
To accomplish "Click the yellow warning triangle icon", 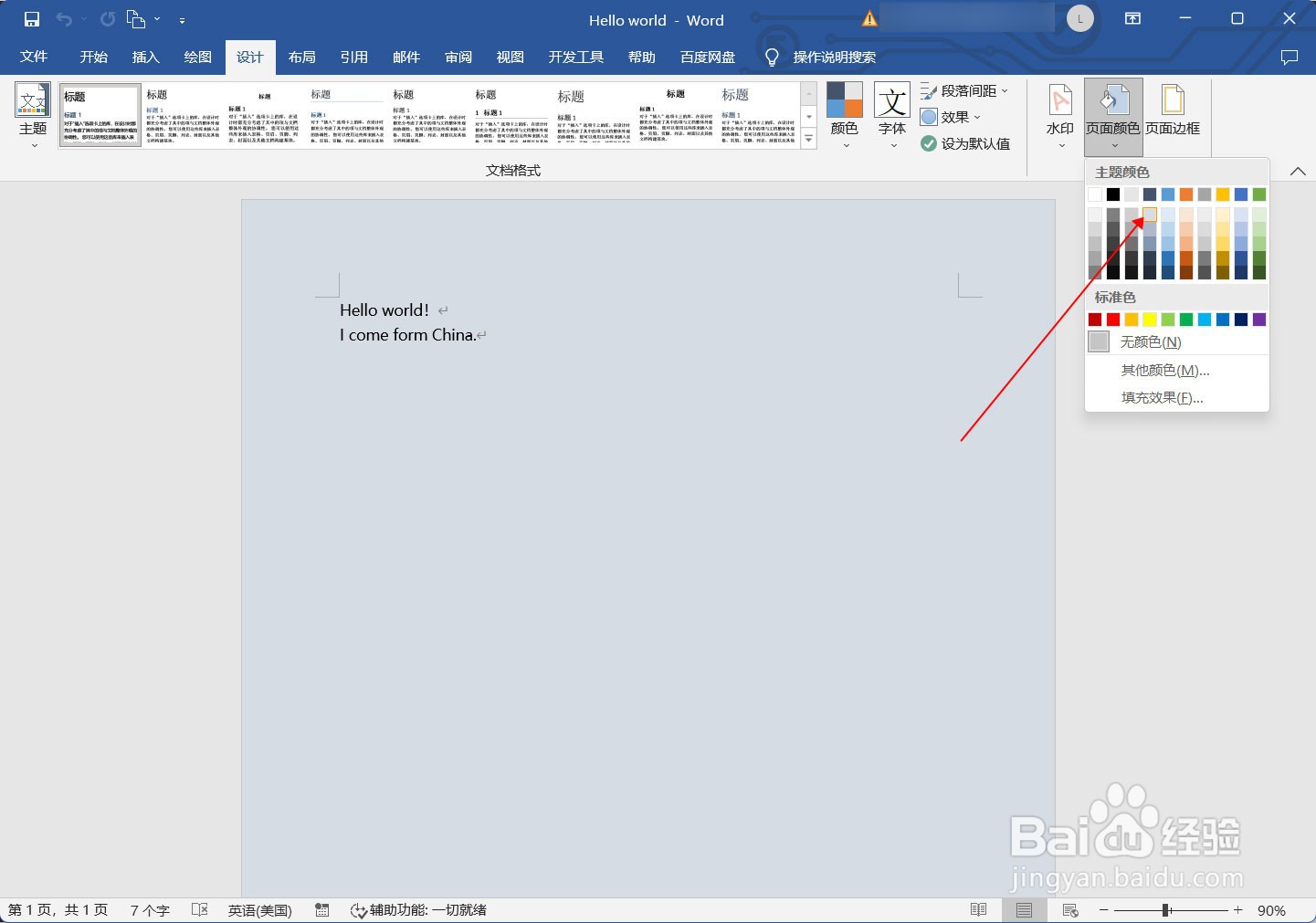I will coord(869,19).
